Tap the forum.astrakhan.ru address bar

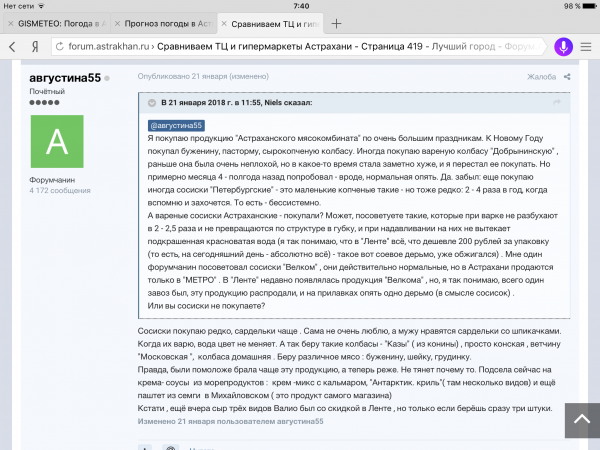pyautogui.click(x=297, y=47)
